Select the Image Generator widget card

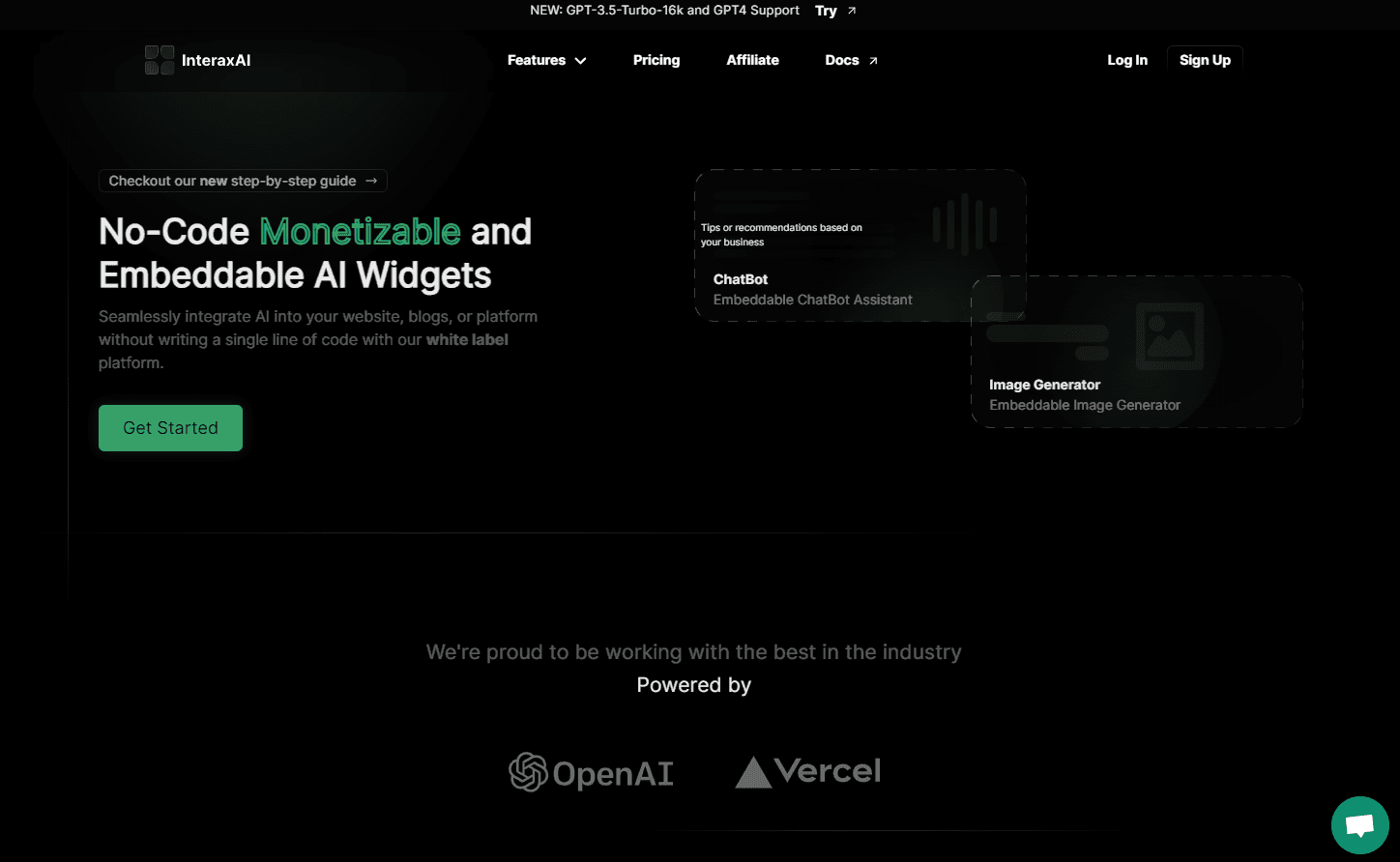coord(1137,352)
